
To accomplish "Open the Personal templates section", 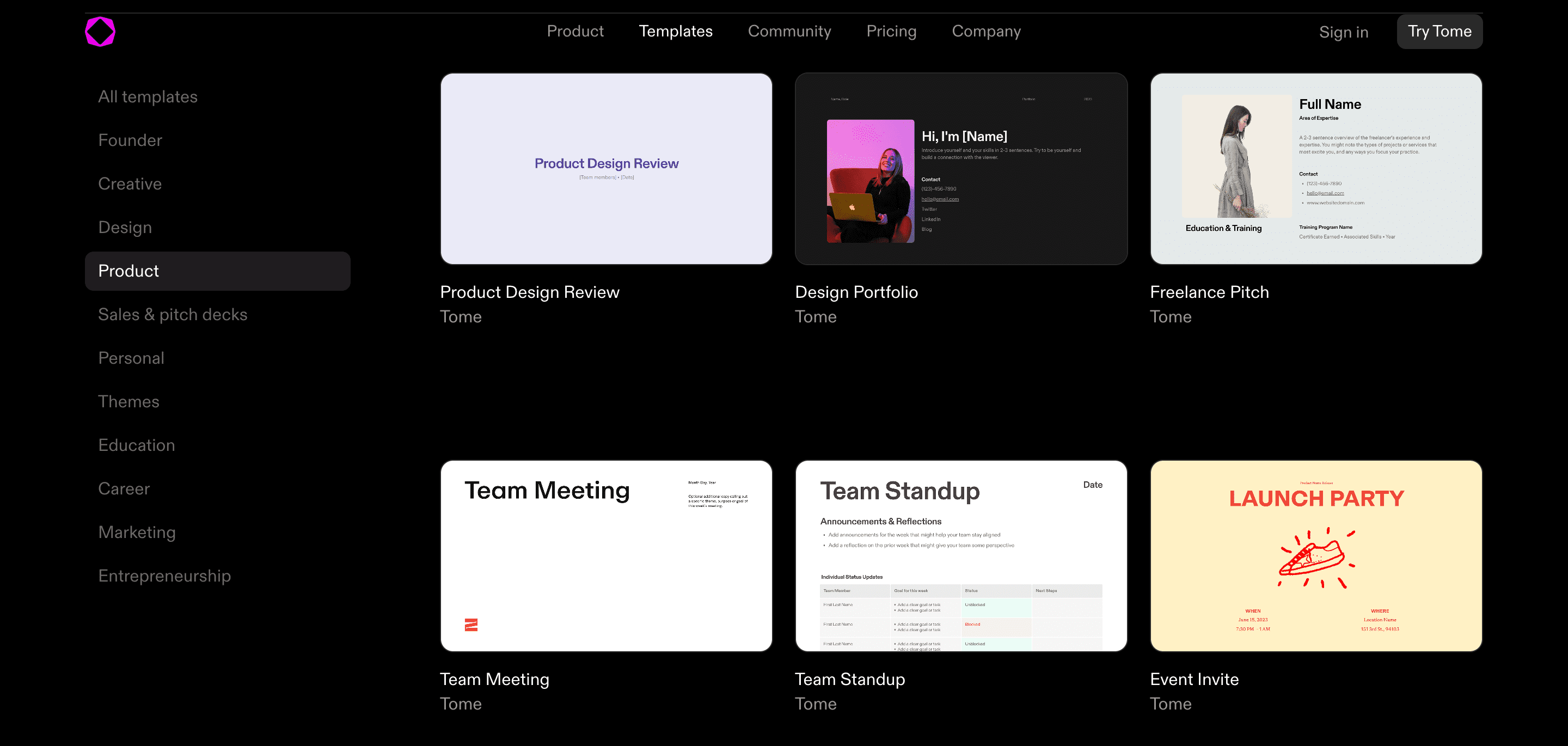I will click(131, 358).
